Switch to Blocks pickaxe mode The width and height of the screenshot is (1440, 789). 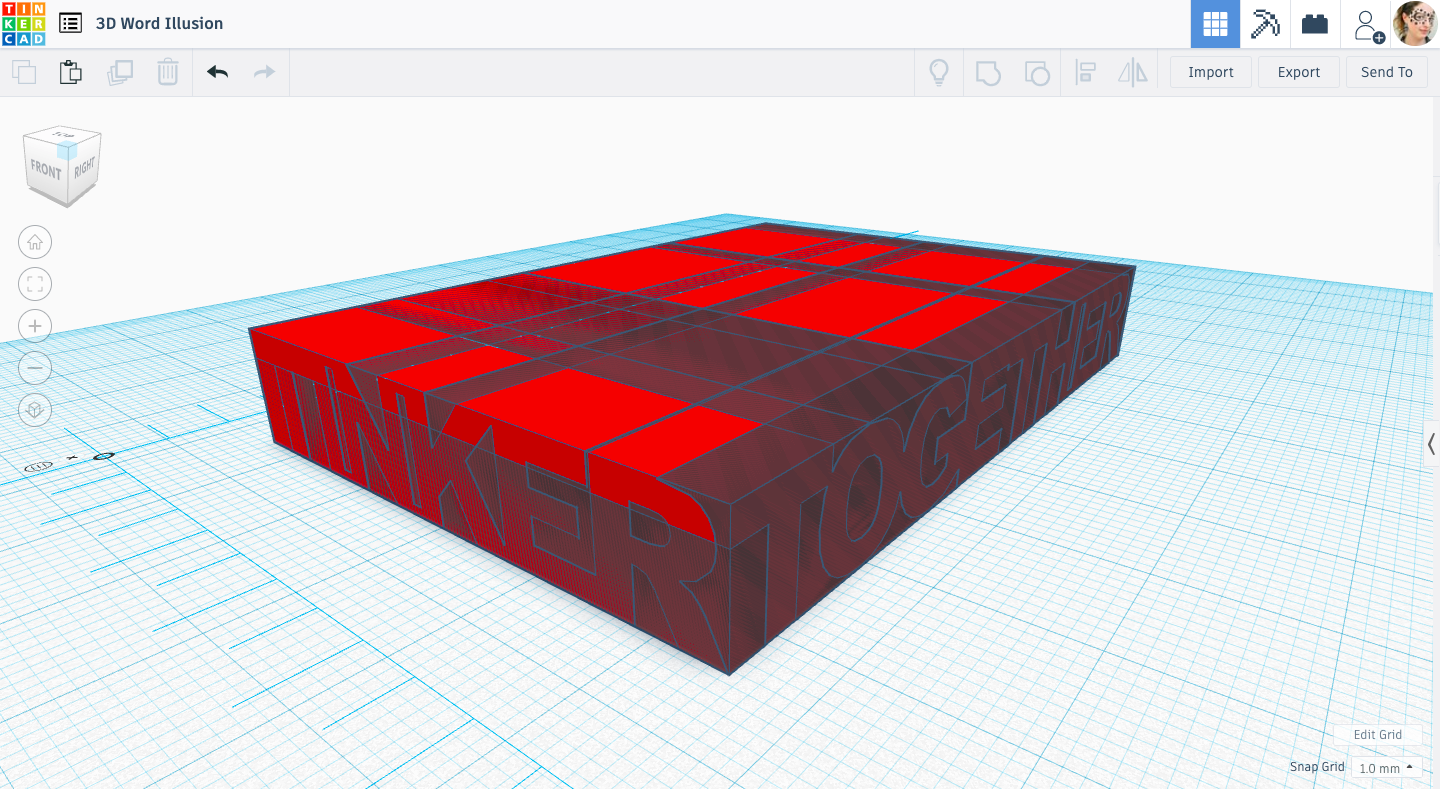tap(1265, 24)
